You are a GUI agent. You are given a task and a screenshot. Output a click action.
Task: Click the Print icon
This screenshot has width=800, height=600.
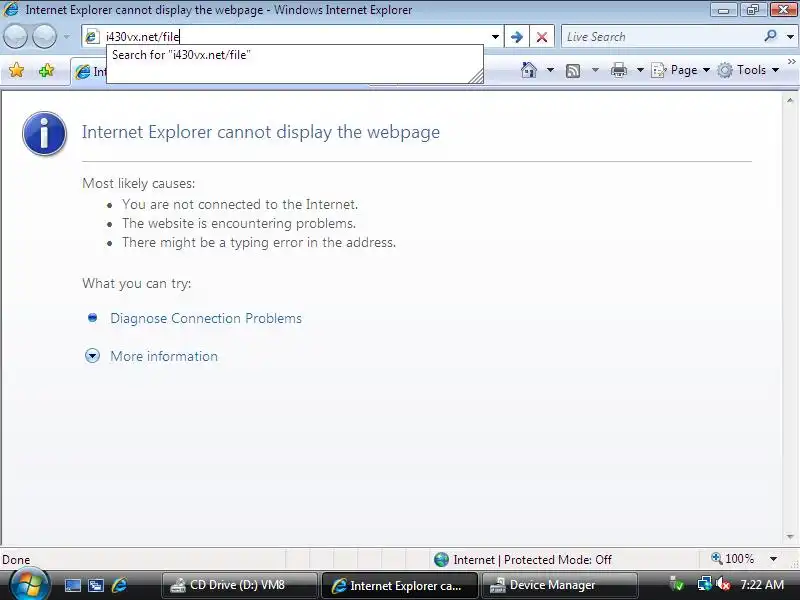click(618, 70)
